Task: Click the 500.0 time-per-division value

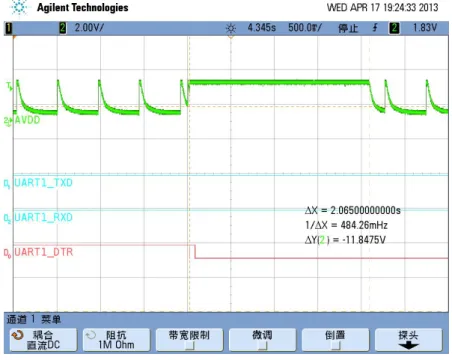Action: click(305, 28)
